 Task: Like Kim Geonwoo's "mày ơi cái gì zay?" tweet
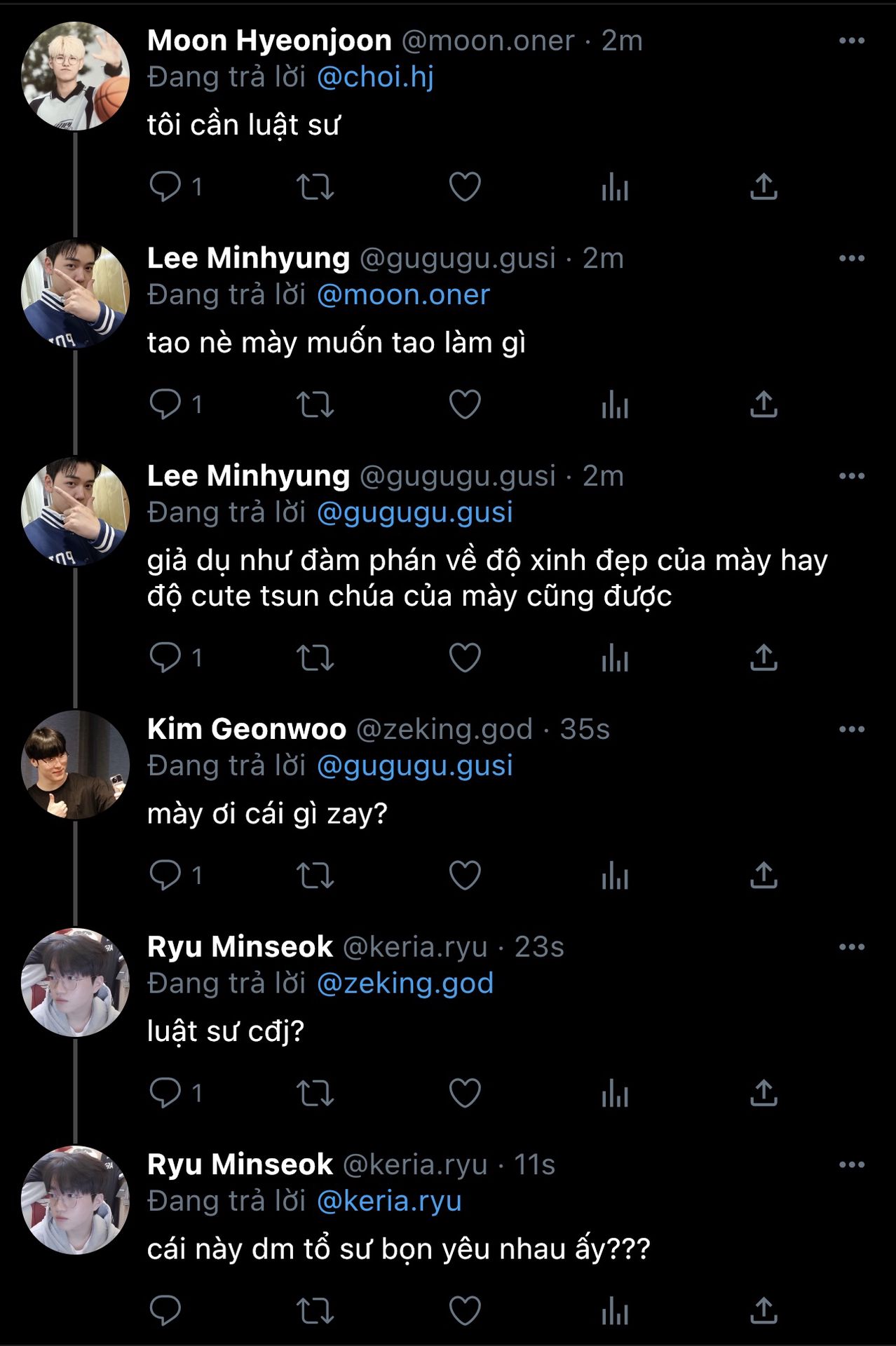pyautogui.click(x=465, y=876)
